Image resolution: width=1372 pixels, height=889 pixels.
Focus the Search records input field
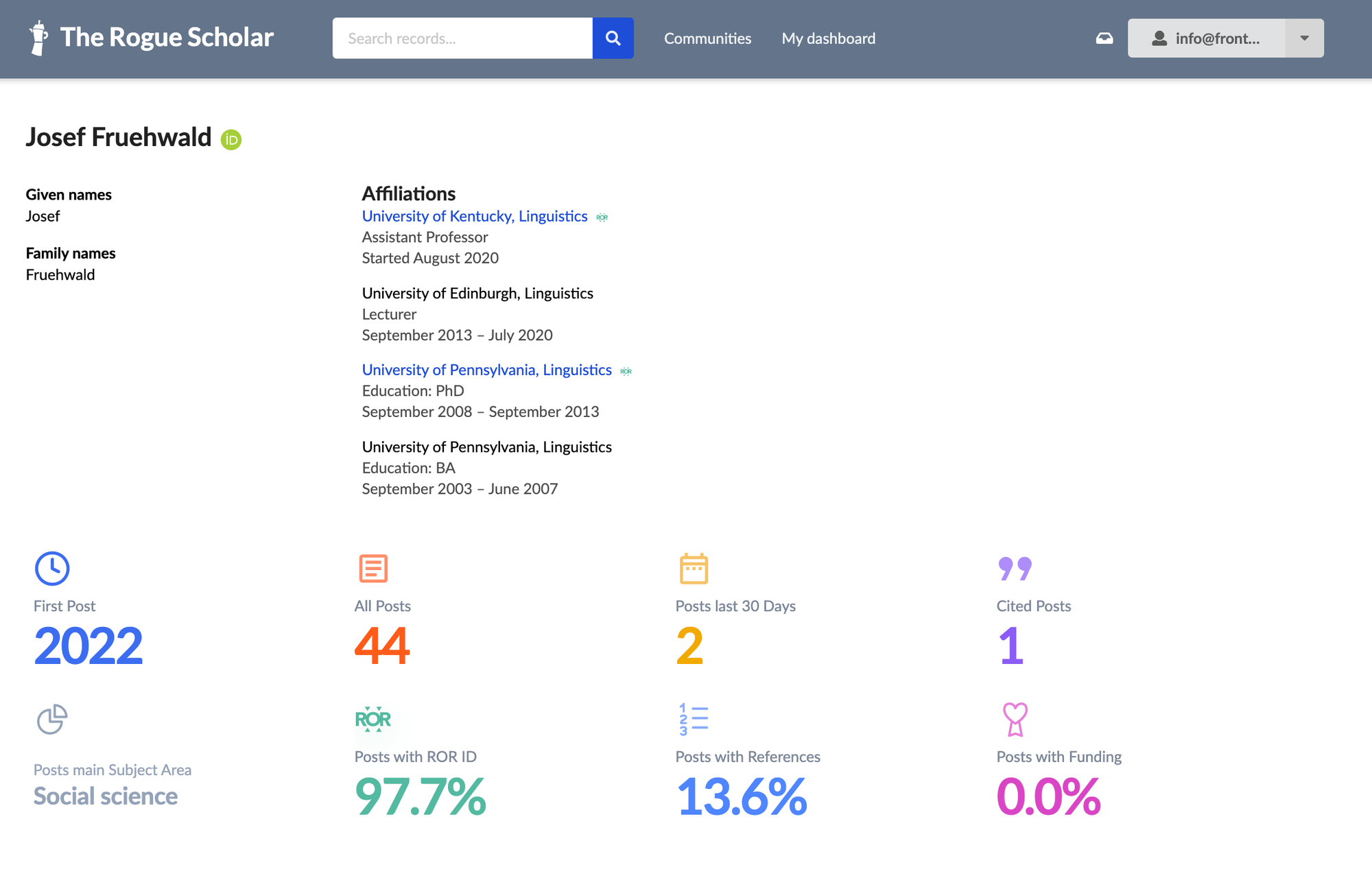462,38
